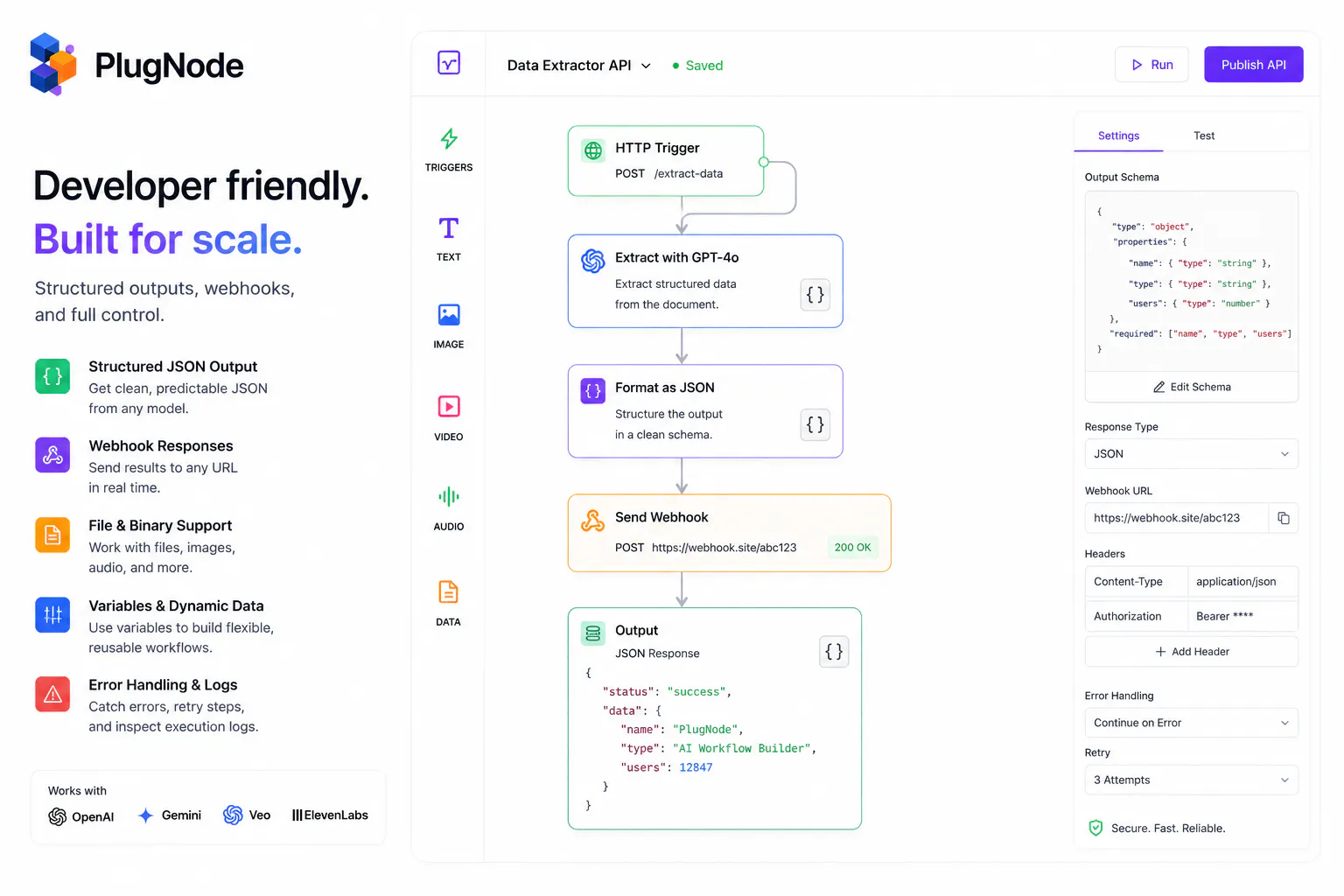
Task: Click Edit Schema
Action: [x=1192, y=387]
